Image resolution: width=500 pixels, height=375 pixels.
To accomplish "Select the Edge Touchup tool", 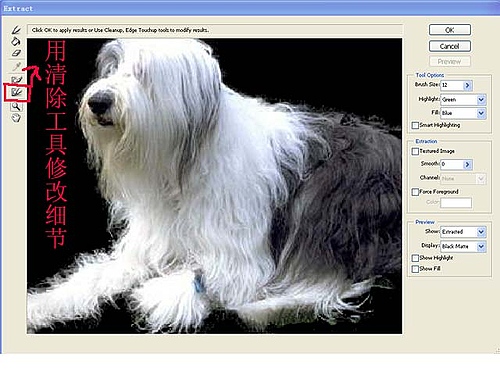I will (x=16, y=92).
